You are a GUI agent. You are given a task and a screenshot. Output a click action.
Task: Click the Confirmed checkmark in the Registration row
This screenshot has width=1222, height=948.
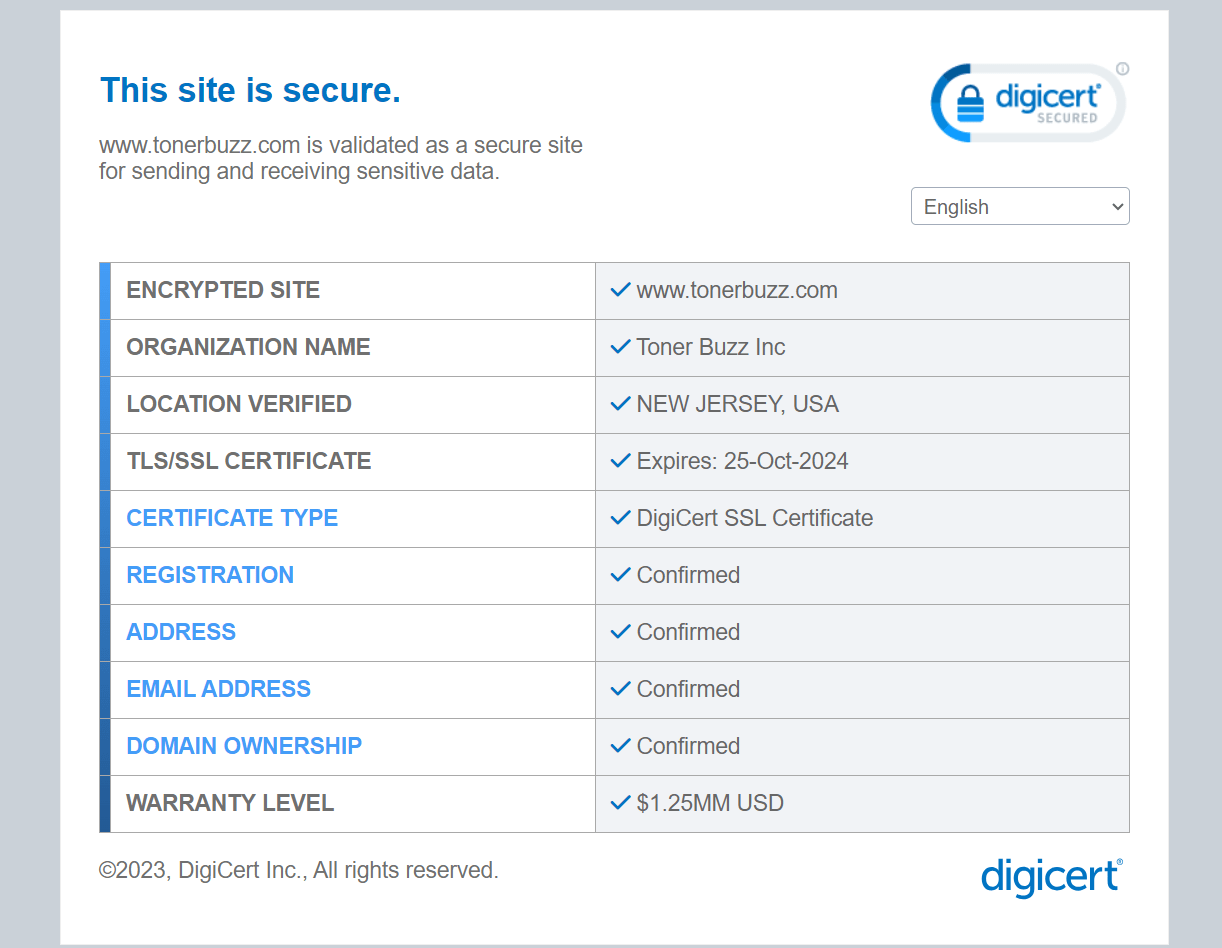coord(620,575)
